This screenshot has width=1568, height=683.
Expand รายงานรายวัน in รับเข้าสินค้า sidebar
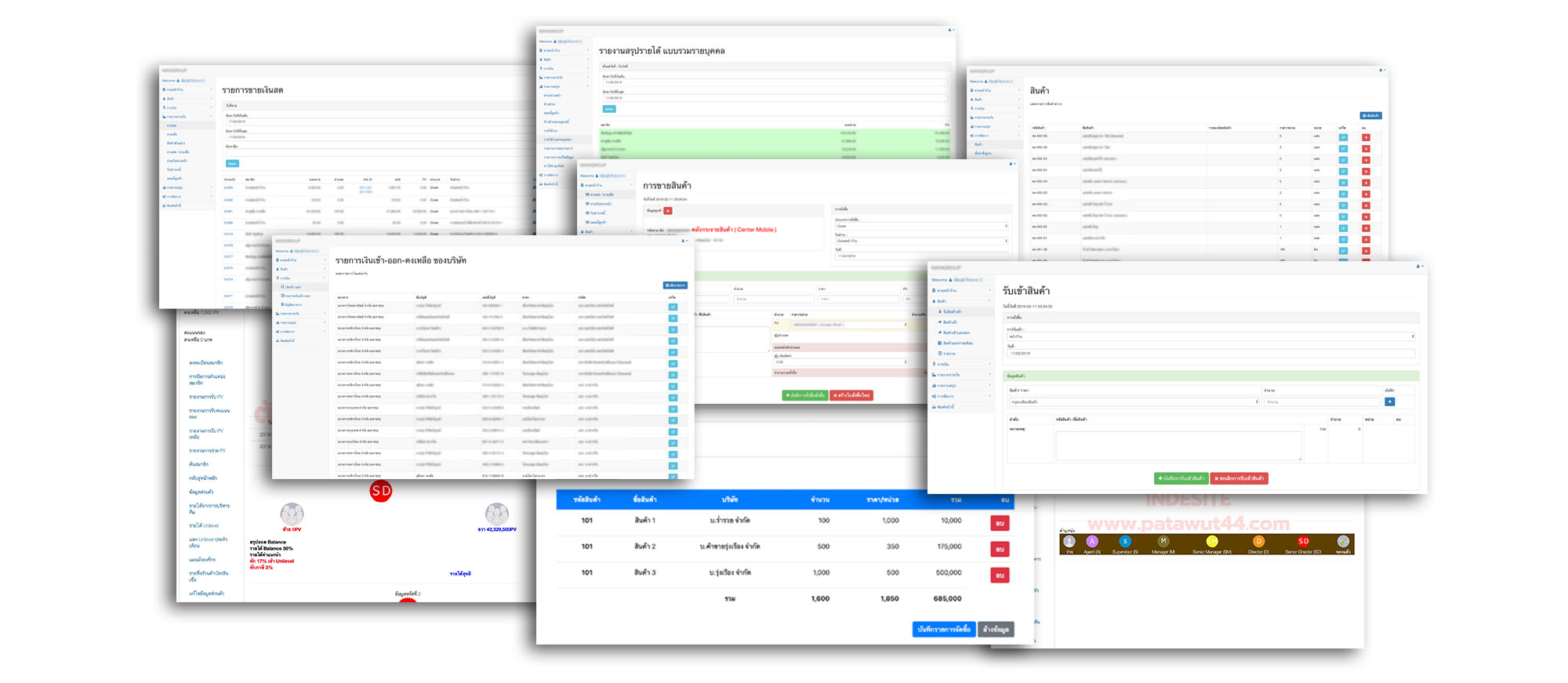(x=961, y=375)
